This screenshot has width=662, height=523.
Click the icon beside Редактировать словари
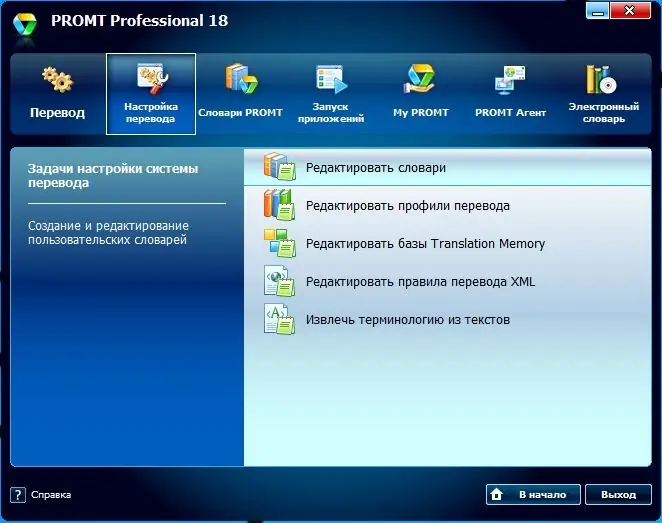tap(279, 167)
